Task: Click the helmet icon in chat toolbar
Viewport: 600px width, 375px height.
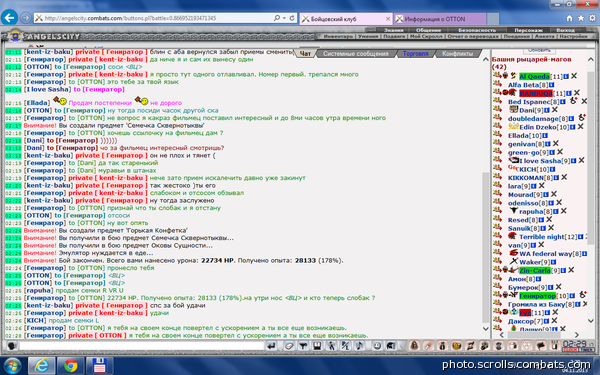Action: click(x=391, y=346)
